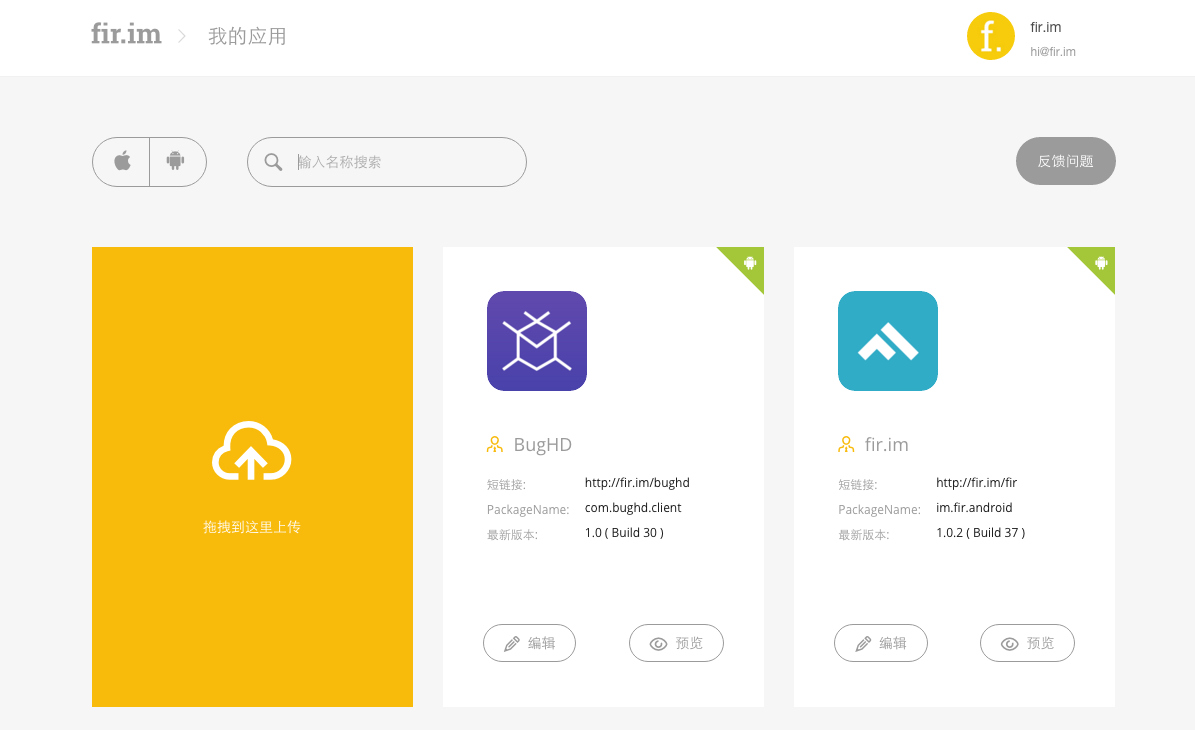Viewport: 1195px width, 730px height.
Task: Edit the fir.im app via 编辑
Action: click(880, 643)
